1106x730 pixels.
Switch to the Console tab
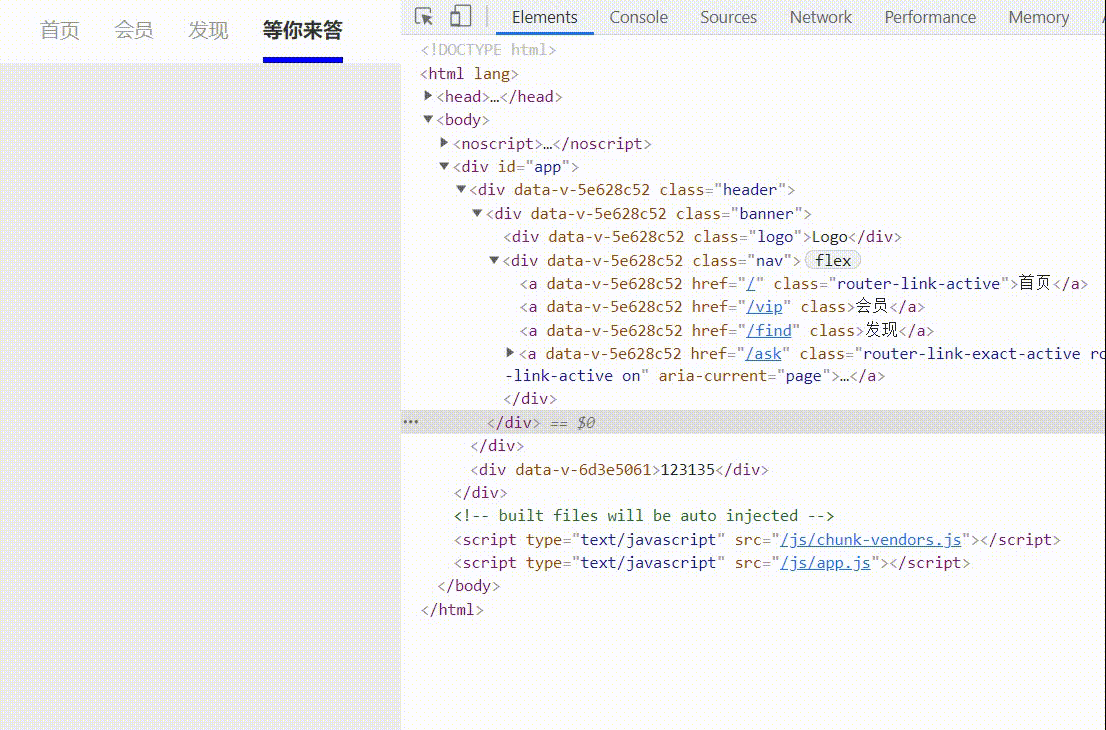638,17
